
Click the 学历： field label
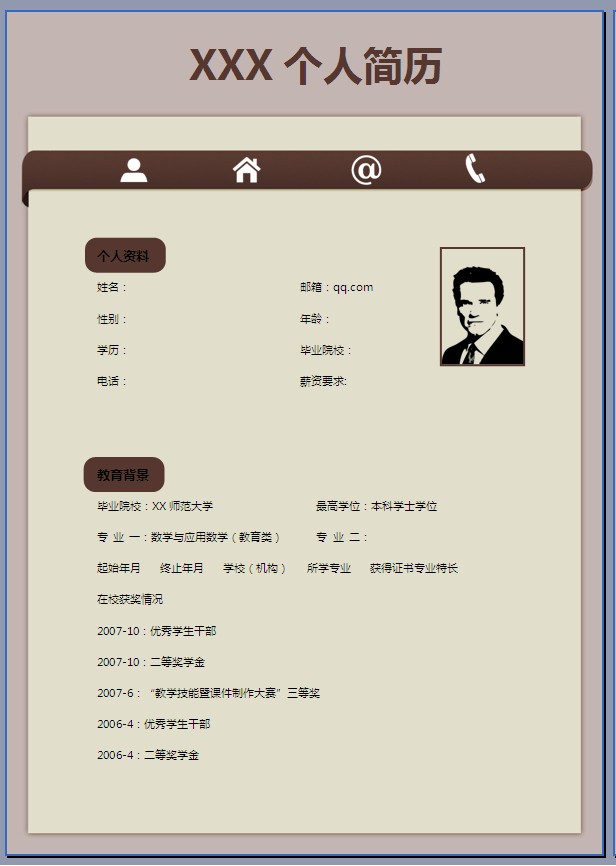point(112,350)
